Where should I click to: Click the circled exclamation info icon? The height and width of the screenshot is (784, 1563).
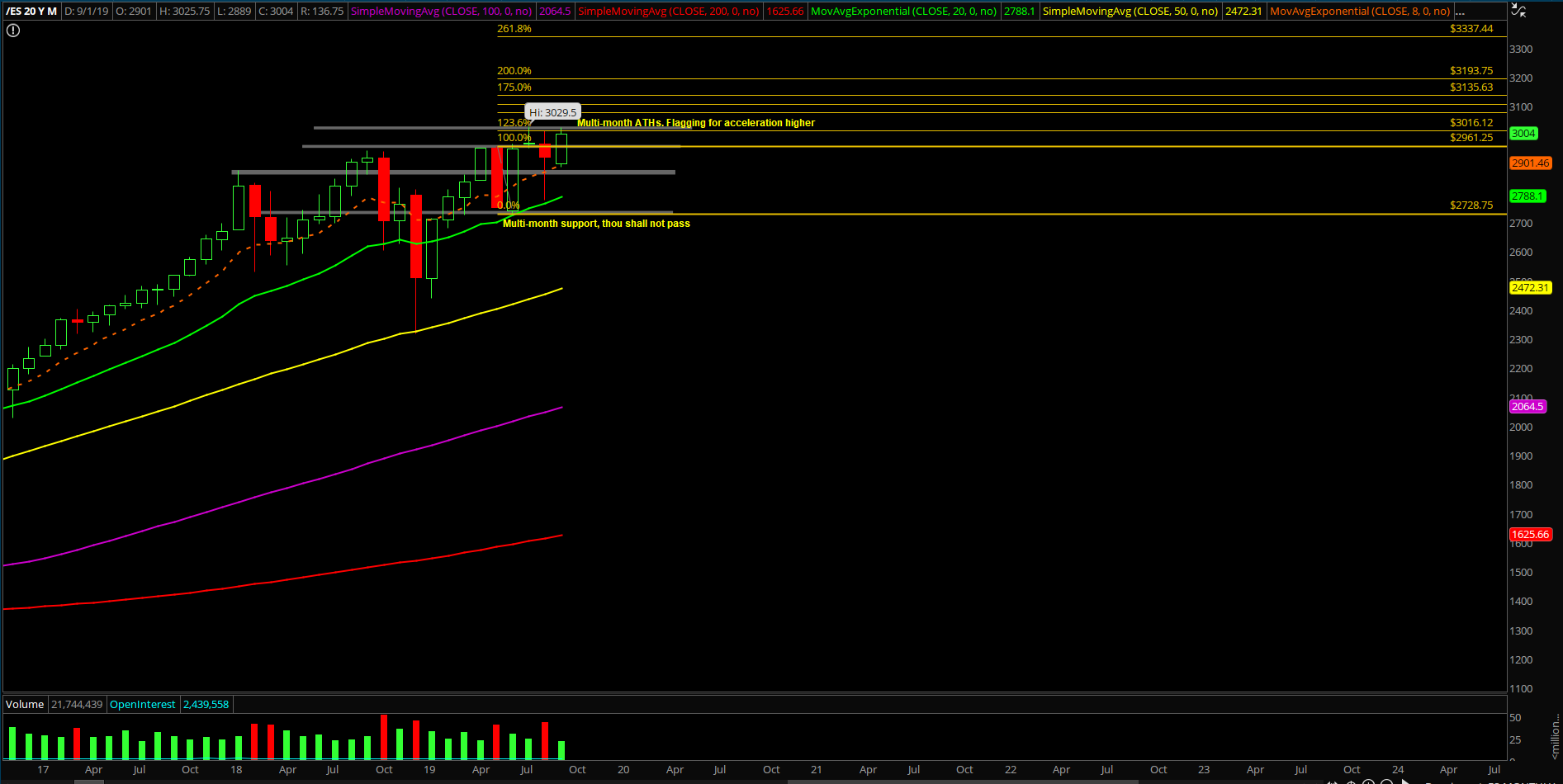click(x=13, y=31)
